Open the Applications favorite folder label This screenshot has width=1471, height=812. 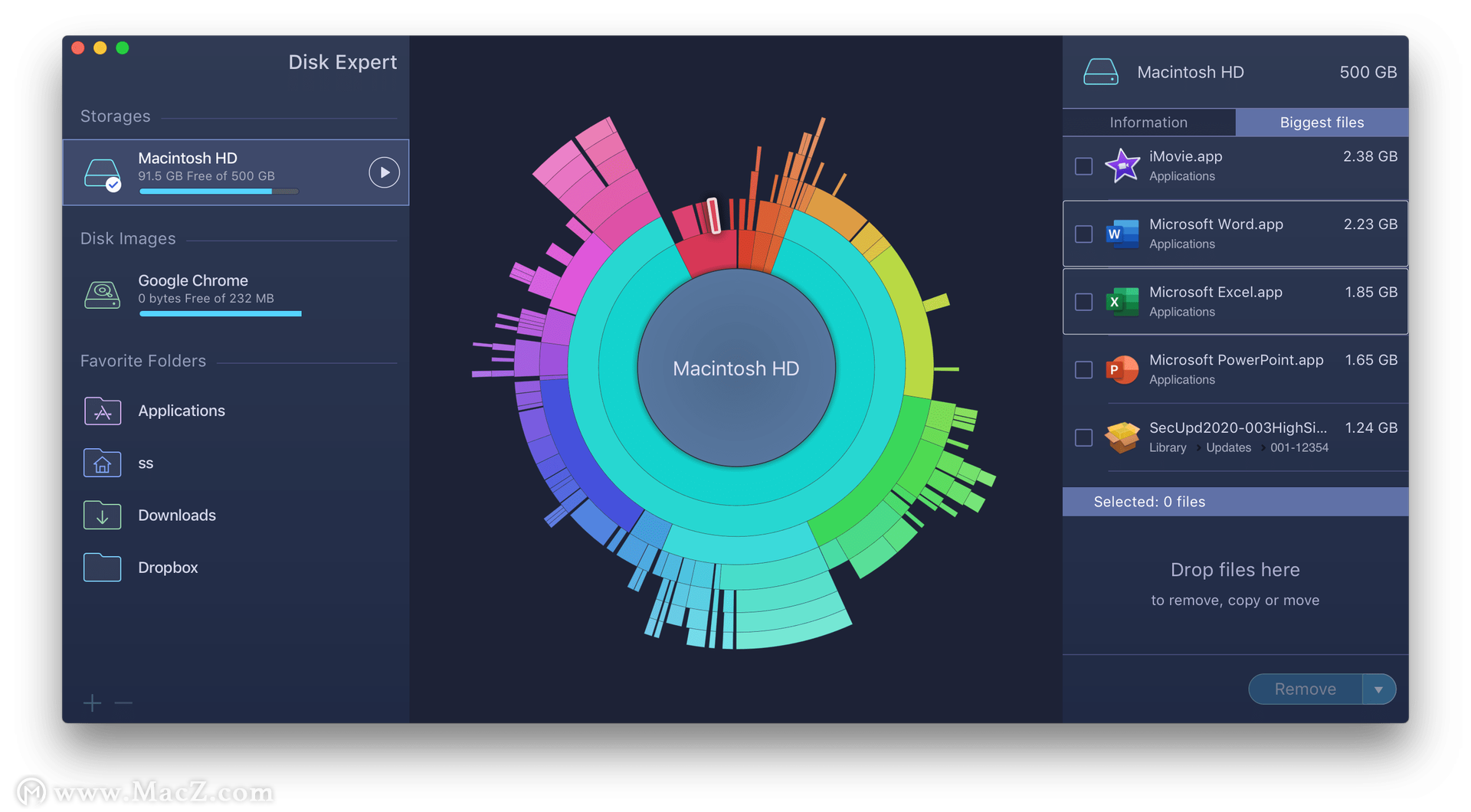[182, 411]
